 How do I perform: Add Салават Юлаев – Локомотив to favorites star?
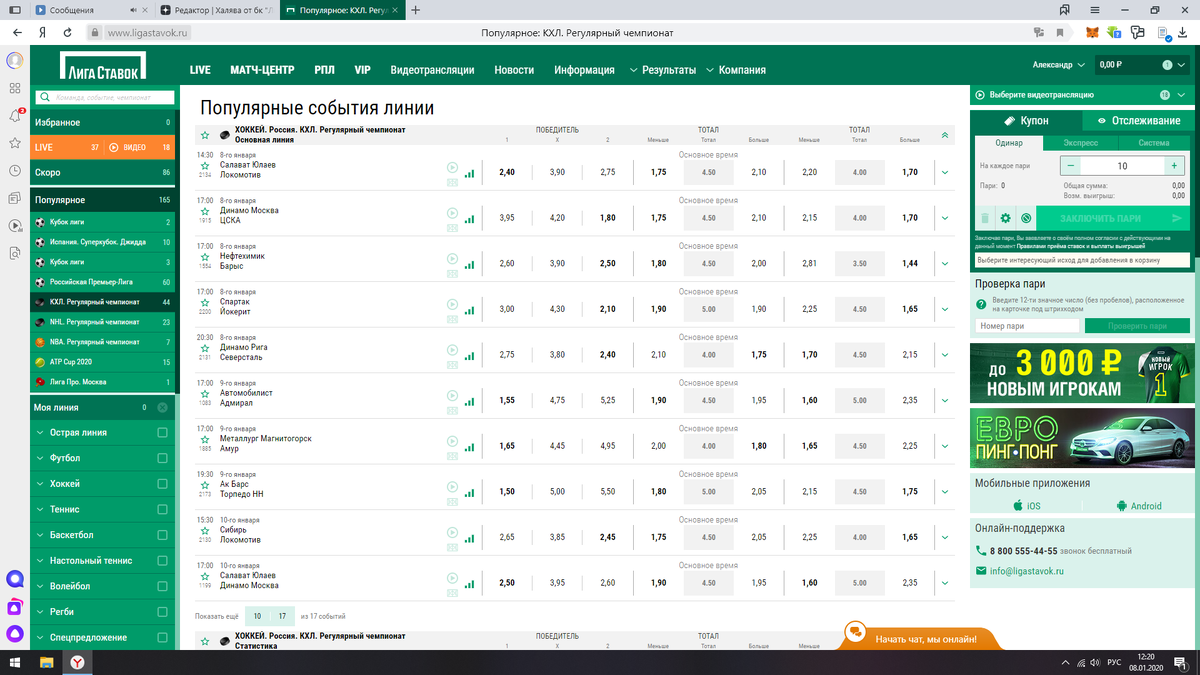[x=205, y=165]
